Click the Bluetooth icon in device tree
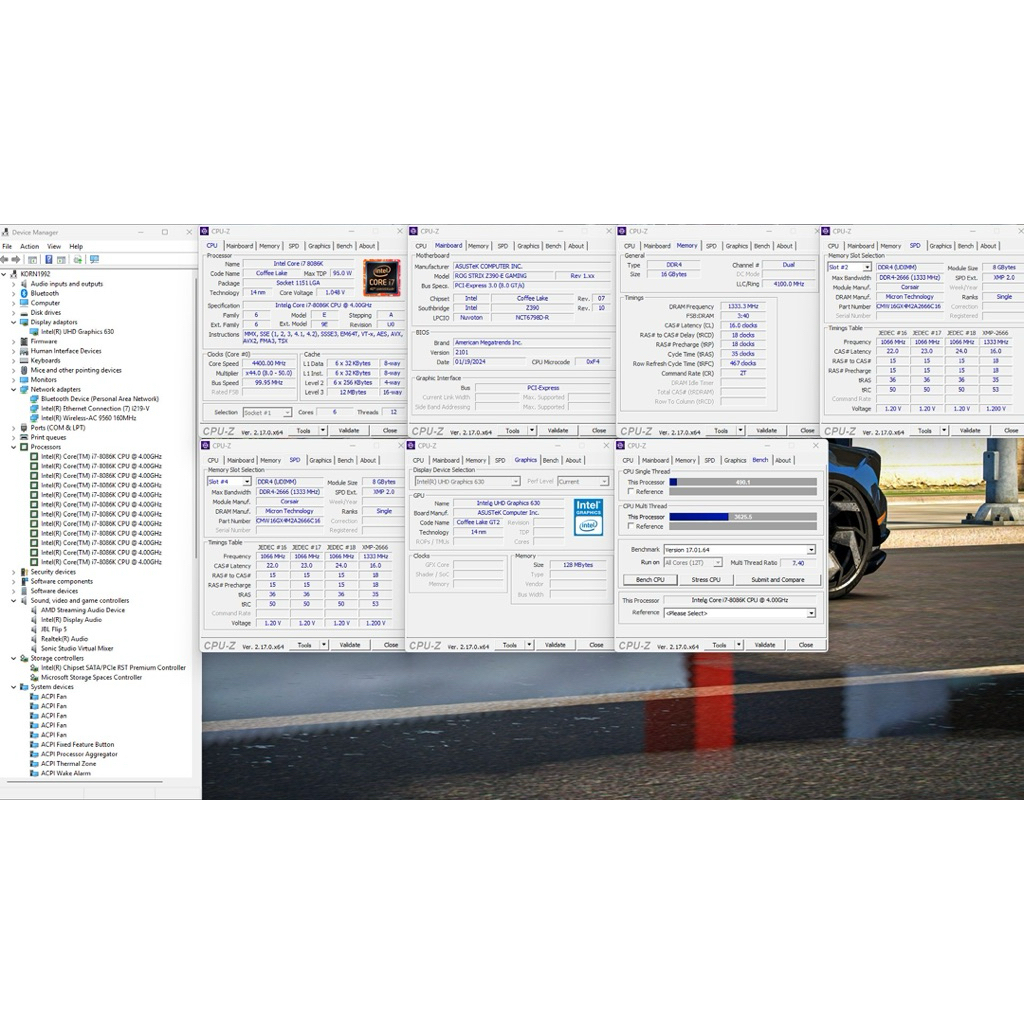1024x1024 pixels. (24, 293)
